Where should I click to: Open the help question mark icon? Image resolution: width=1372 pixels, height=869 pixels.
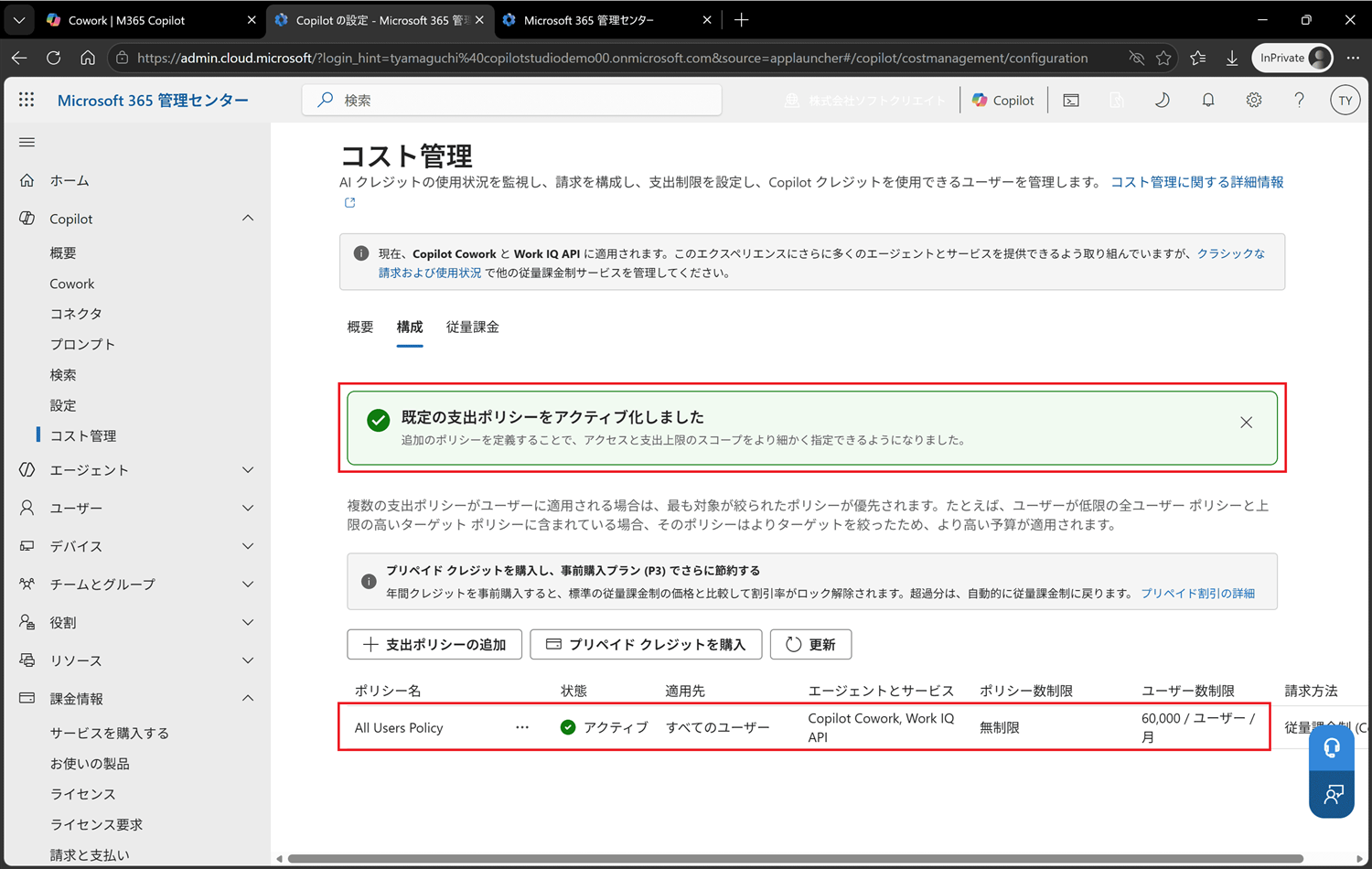pos(1299,100)
